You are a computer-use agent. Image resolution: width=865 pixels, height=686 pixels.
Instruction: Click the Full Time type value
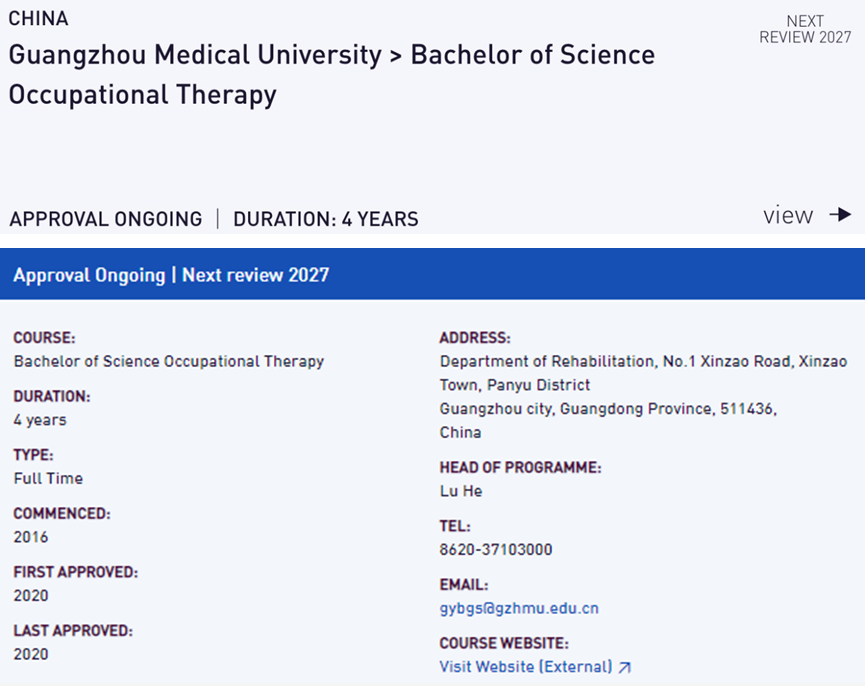[48, 478]
